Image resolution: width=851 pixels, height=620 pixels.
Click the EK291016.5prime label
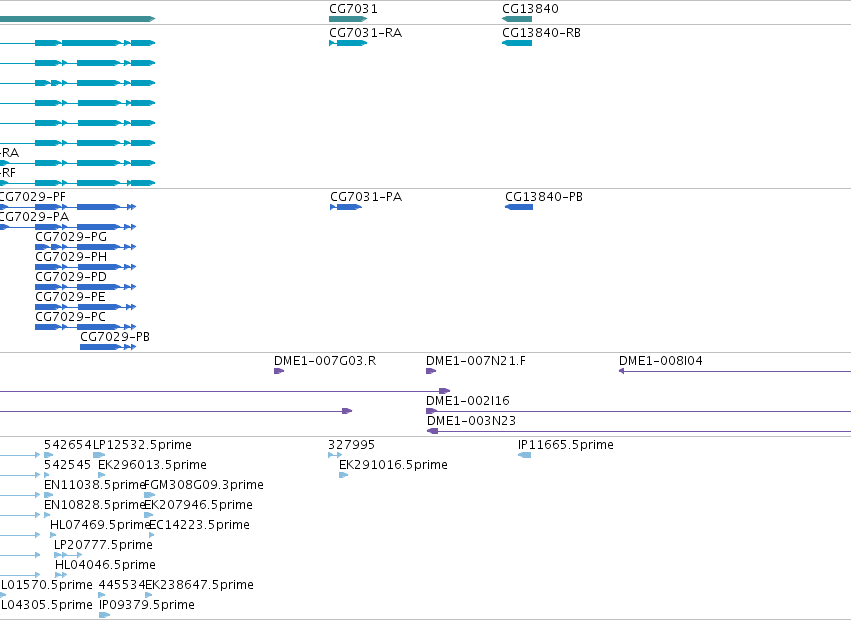[393, 465]
